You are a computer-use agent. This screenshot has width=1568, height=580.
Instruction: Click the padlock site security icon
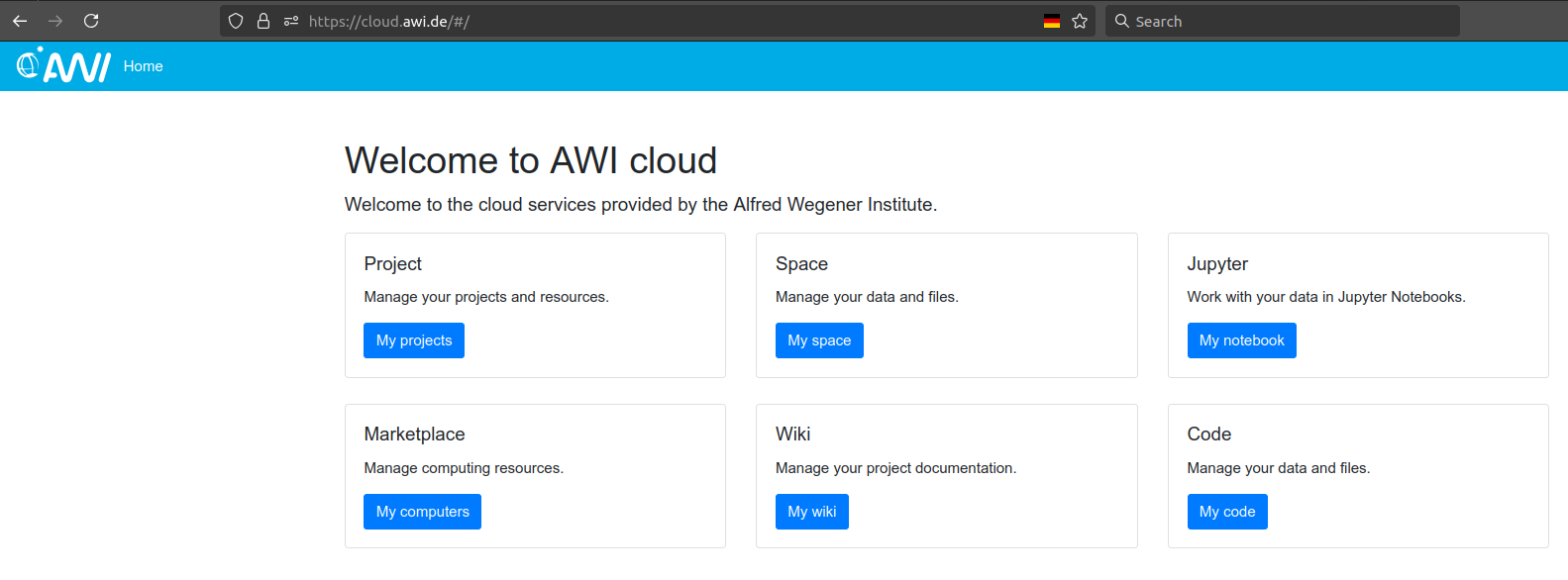pos(263,21)
